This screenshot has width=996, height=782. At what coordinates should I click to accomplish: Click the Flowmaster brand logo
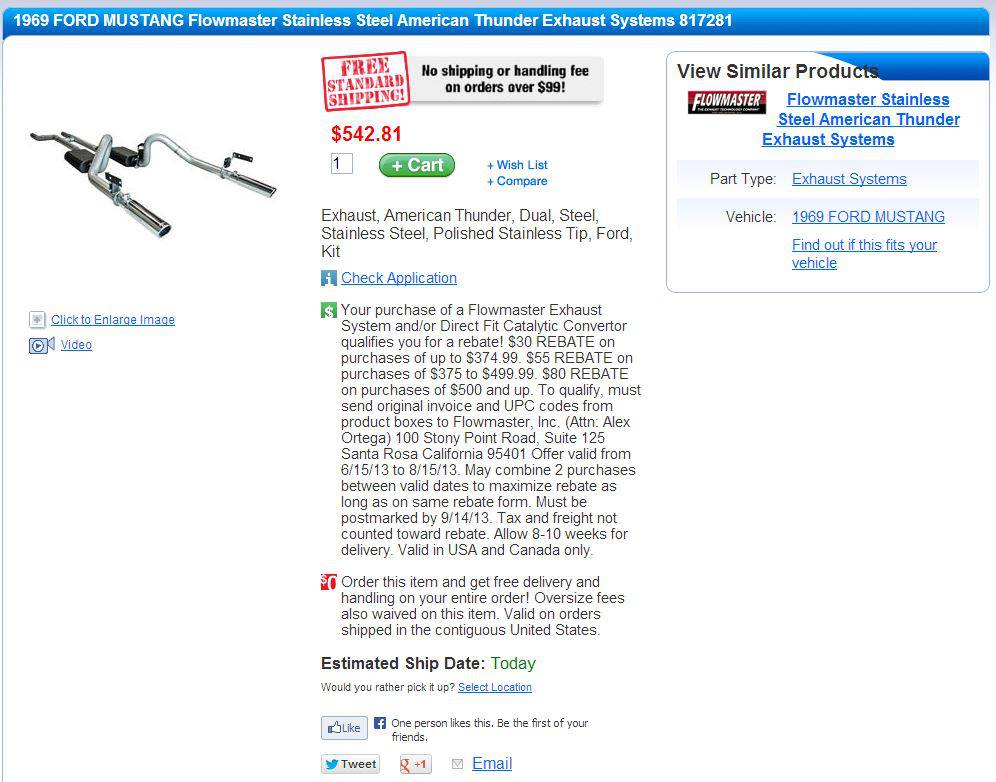pos(727,102)
